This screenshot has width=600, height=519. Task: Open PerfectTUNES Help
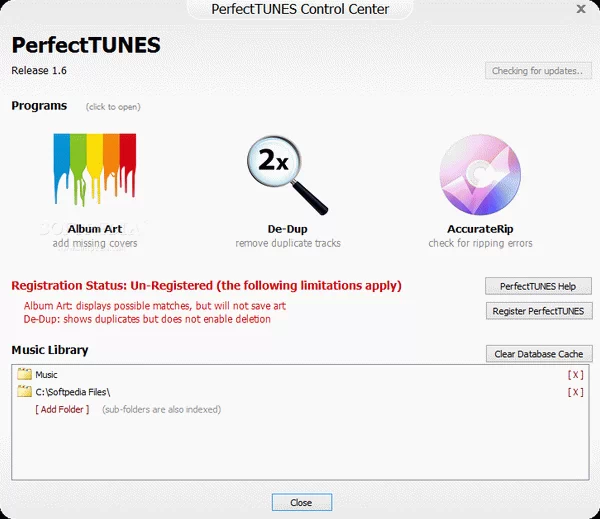point(538,286)
